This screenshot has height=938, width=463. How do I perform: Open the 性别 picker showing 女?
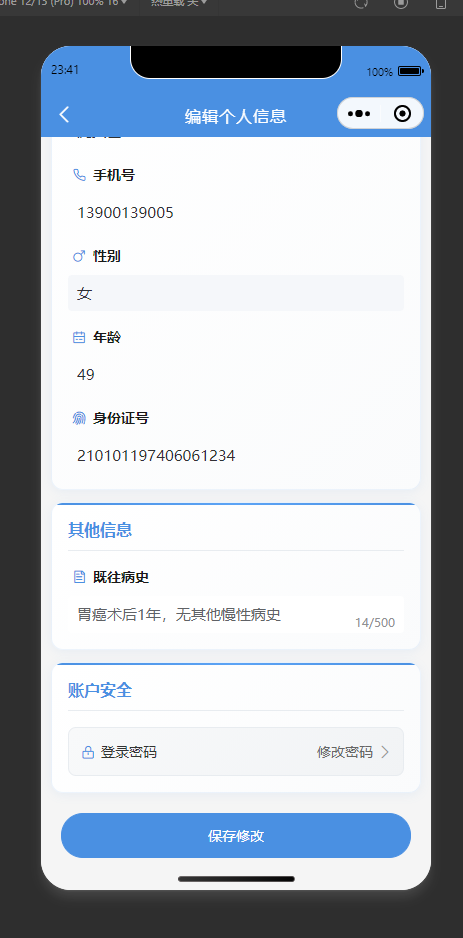pos(236,293)
